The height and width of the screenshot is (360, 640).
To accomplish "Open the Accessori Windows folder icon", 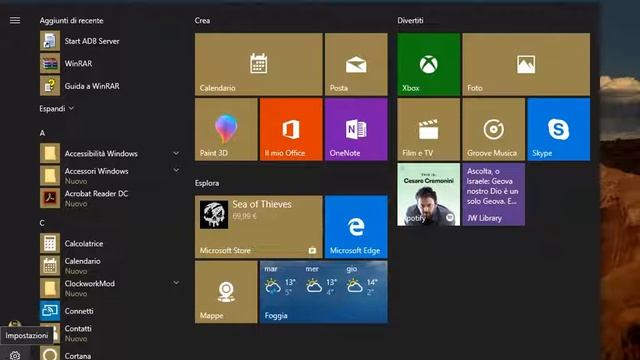I will (50, 176).
